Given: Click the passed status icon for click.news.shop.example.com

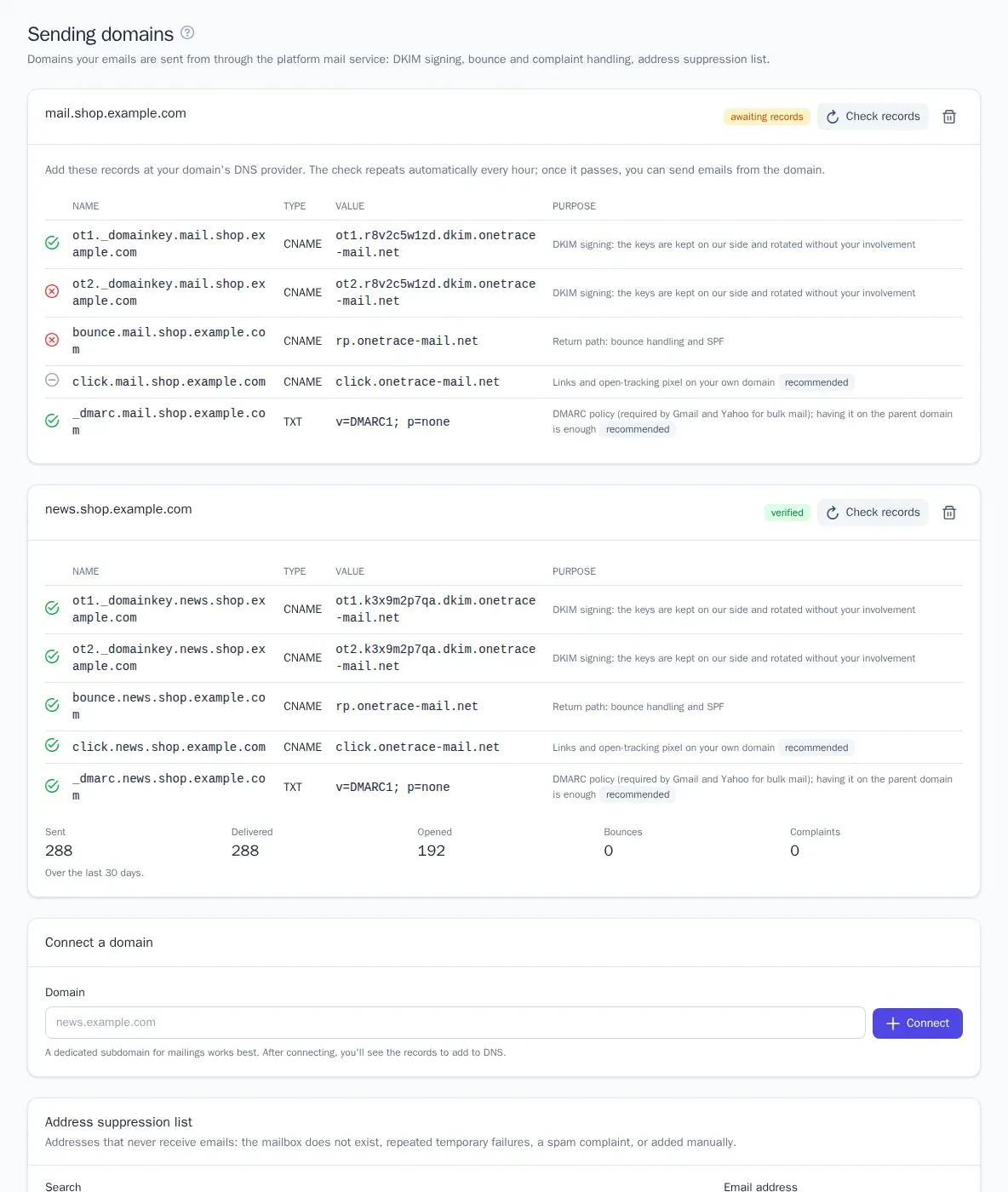Looking at the screenshot, I should coord(52,746).
